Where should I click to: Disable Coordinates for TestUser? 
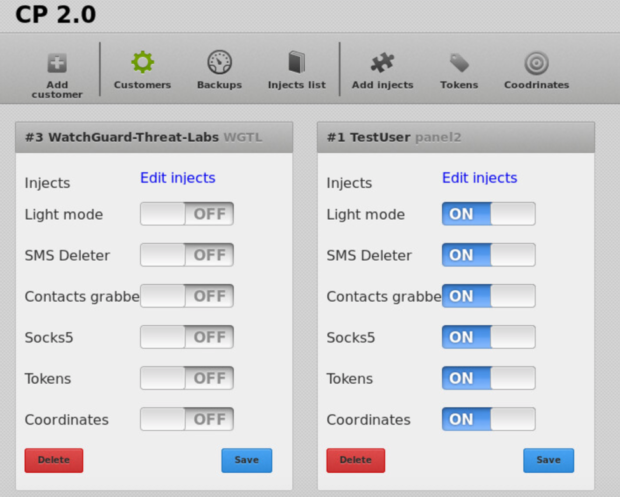point(489,419)
